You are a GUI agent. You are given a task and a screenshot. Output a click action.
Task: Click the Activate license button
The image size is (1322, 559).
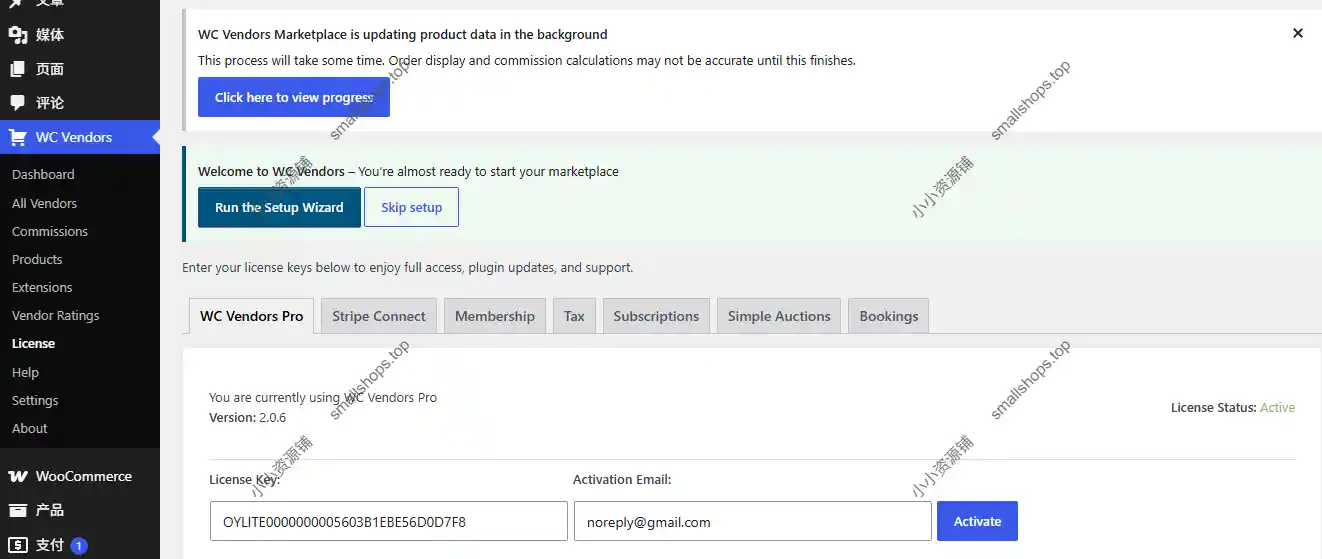click(977, 521)
